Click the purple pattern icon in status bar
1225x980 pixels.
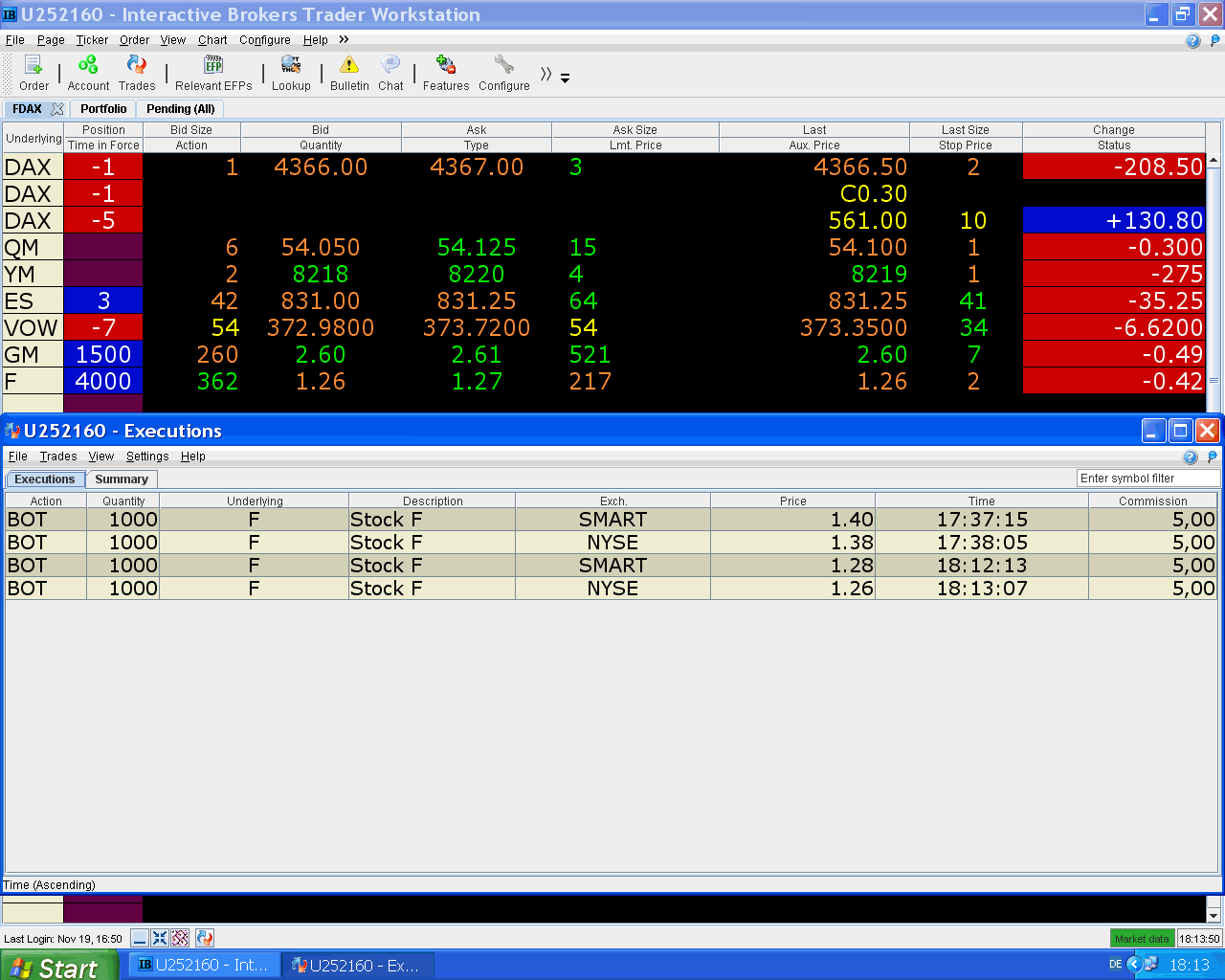[x=180, y=938]
